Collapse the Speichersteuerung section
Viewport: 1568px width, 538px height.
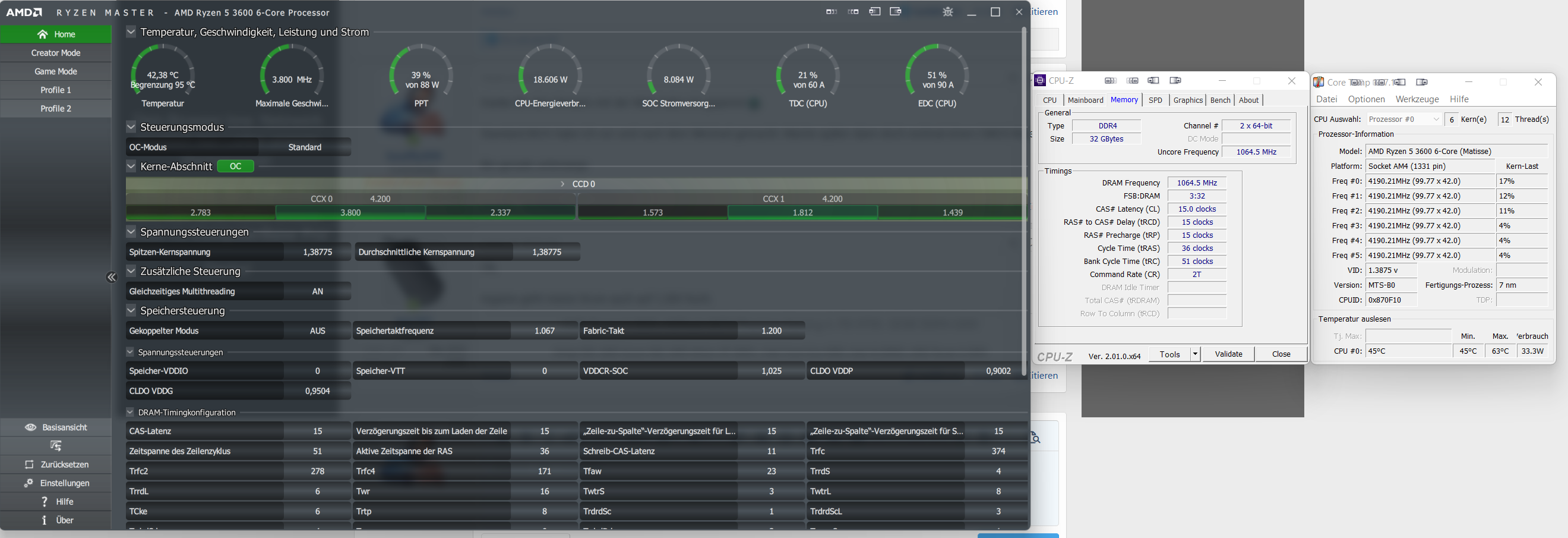[x=131, y=310]
